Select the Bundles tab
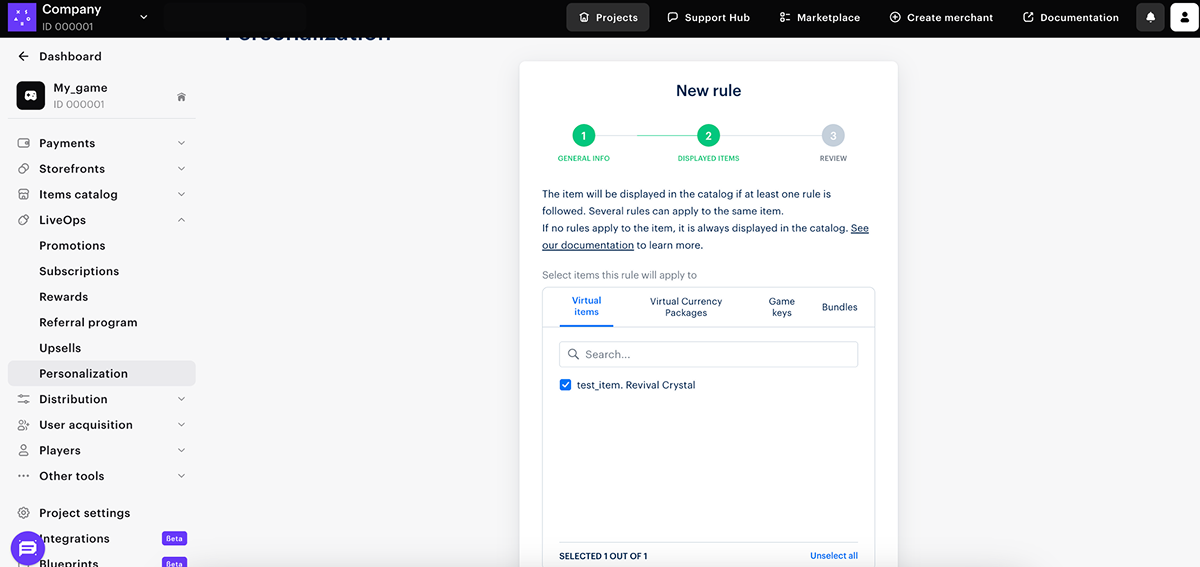Screen dimensions: 1200x567 (x=839, y=307)
